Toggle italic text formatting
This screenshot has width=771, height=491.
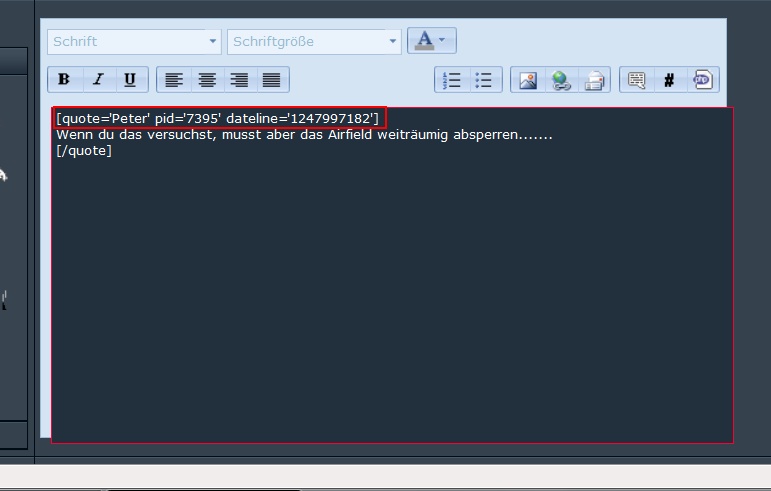97,80
